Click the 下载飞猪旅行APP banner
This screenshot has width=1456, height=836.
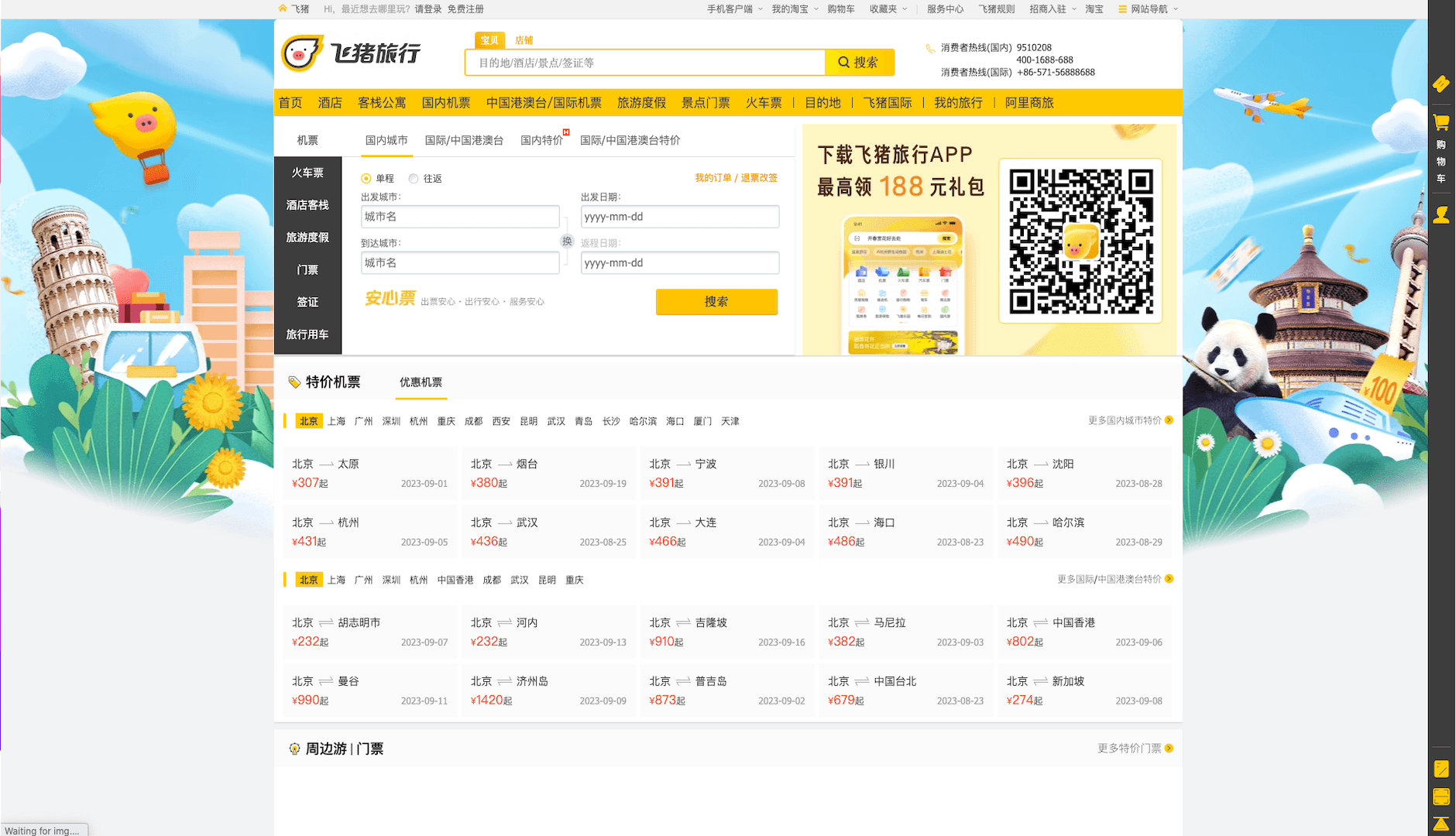coord(989,239)
